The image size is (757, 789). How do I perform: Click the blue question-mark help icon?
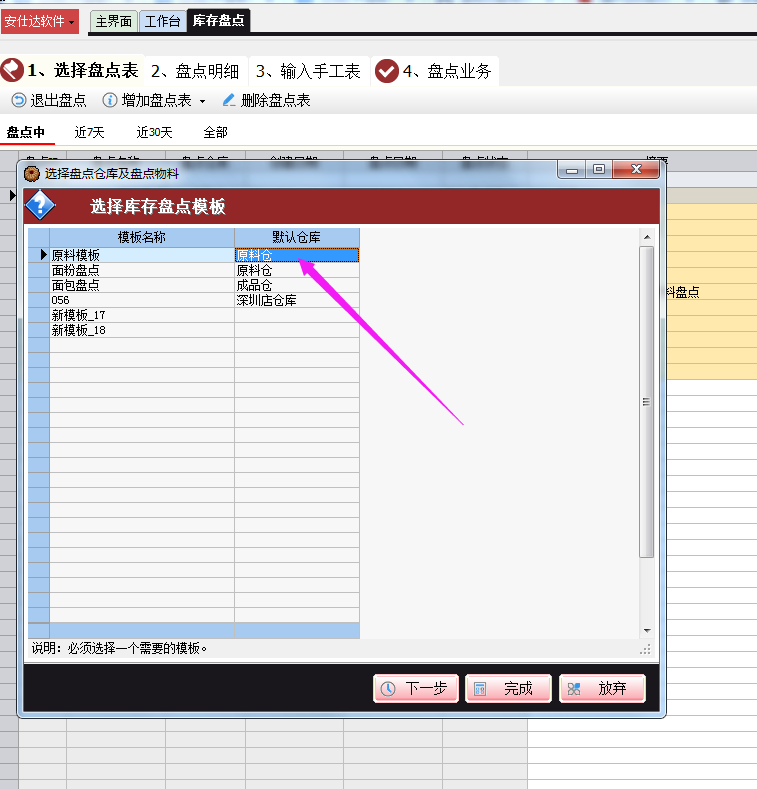coord(40,205)
